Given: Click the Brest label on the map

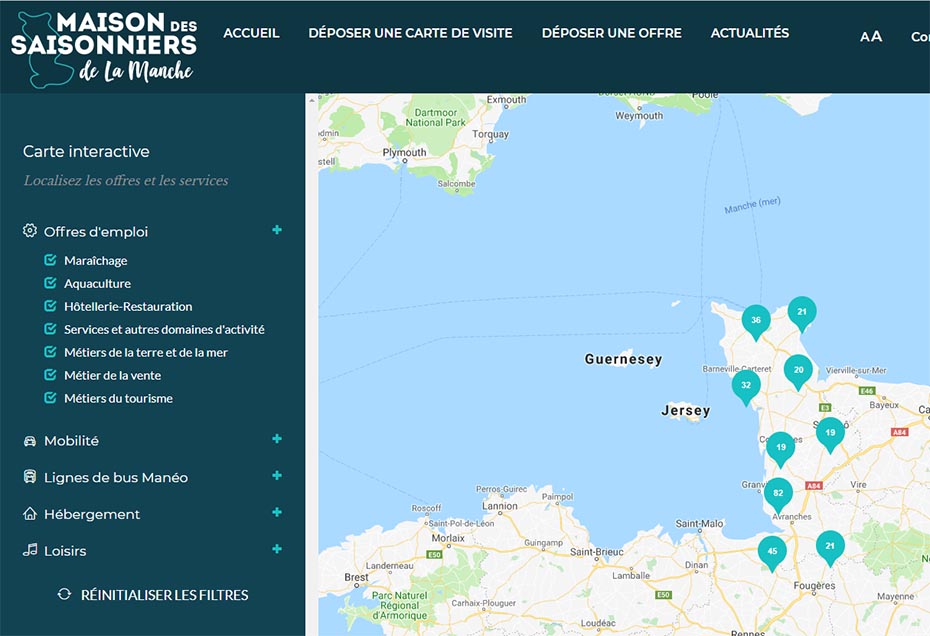Looking at the screenshot, I should click(356, 577).
